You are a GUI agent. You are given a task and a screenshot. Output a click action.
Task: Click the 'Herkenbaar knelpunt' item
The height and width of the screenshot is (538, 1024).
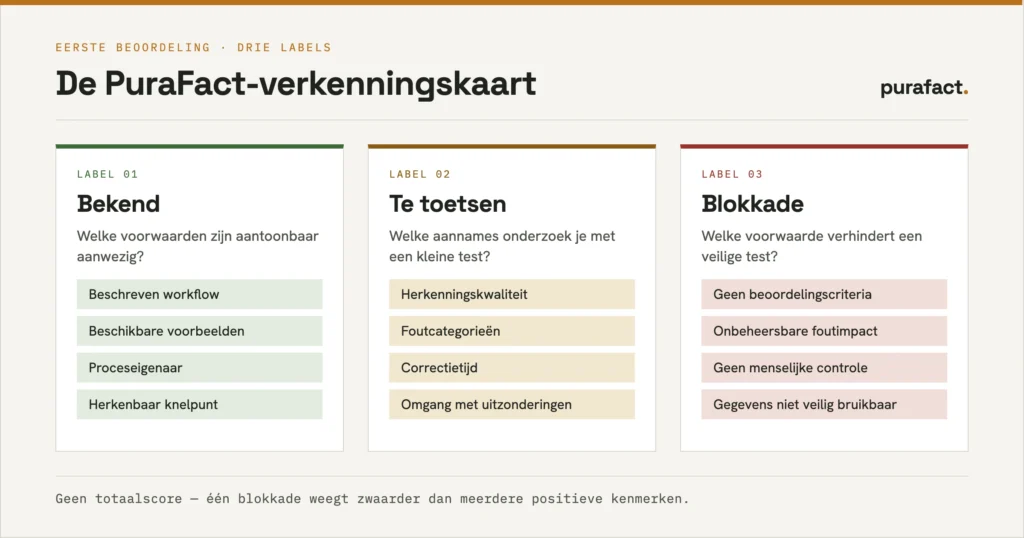pos(199,404)
